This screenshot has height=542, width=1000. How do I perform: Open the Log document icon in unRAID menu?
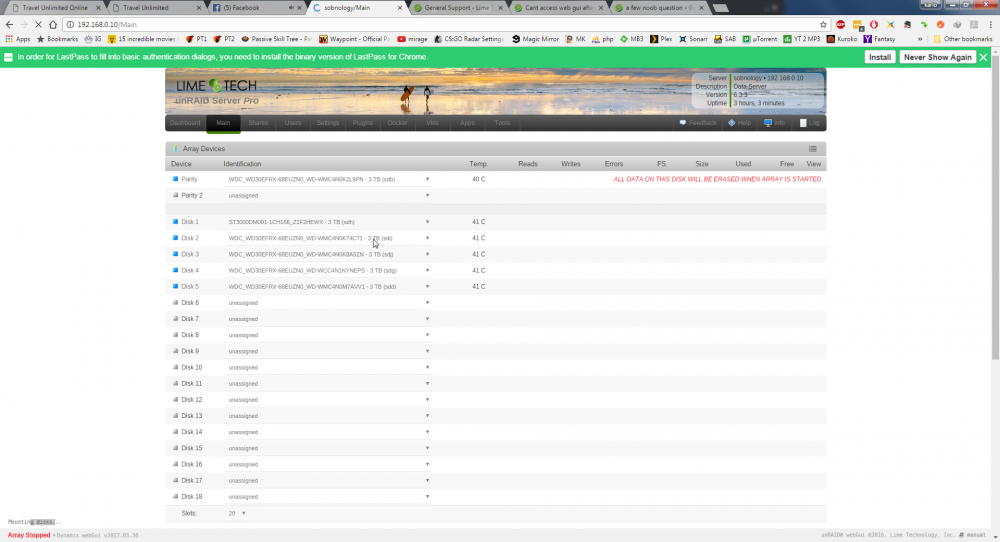(803, 123)
